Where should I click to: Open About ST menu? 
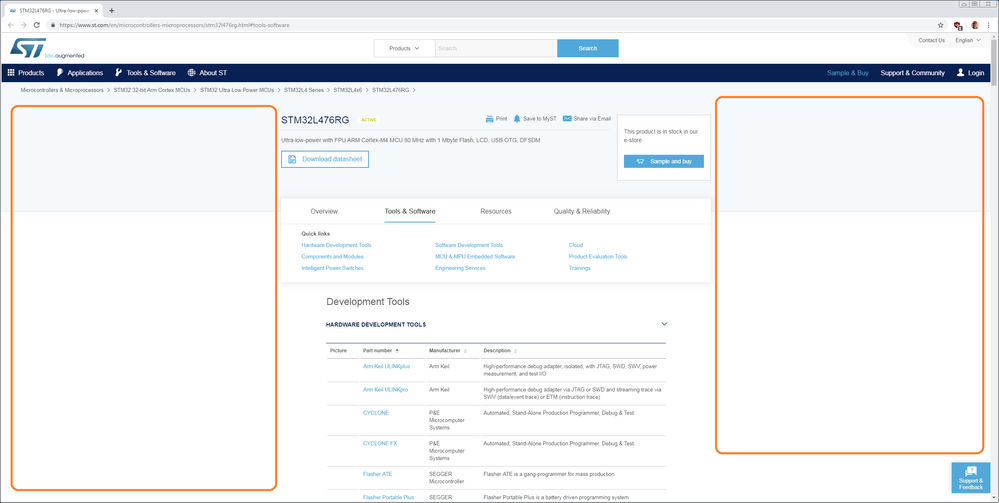207,73
